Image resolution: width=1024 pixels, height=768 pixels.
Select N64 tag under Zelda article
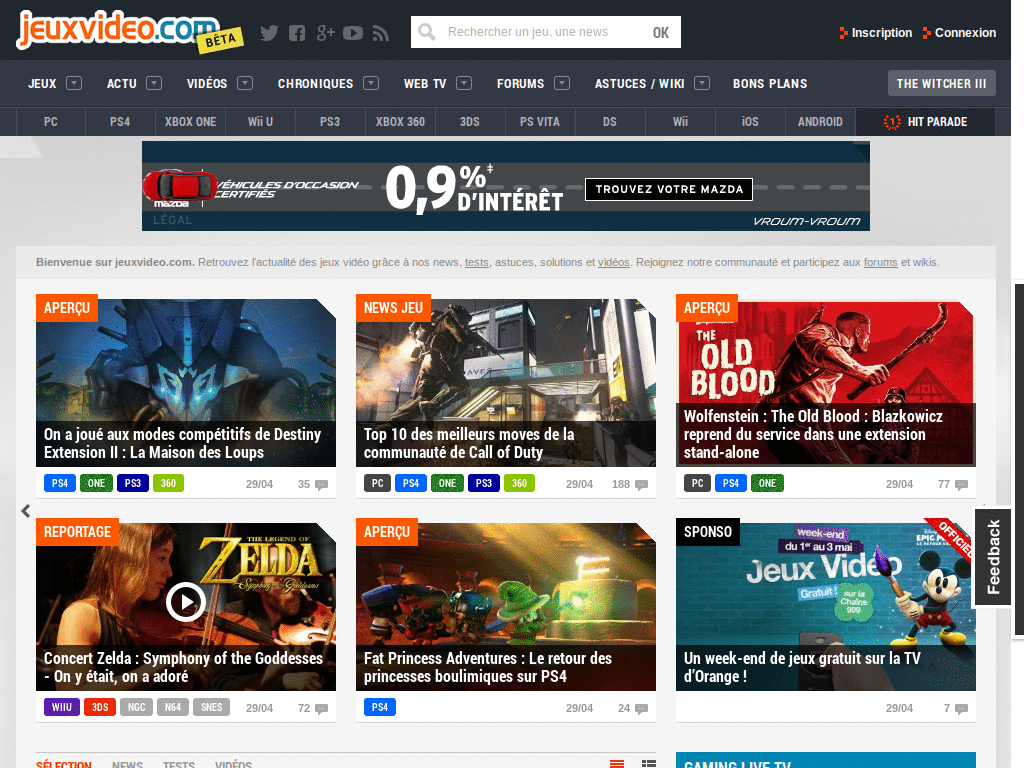(x=173, y=707)
